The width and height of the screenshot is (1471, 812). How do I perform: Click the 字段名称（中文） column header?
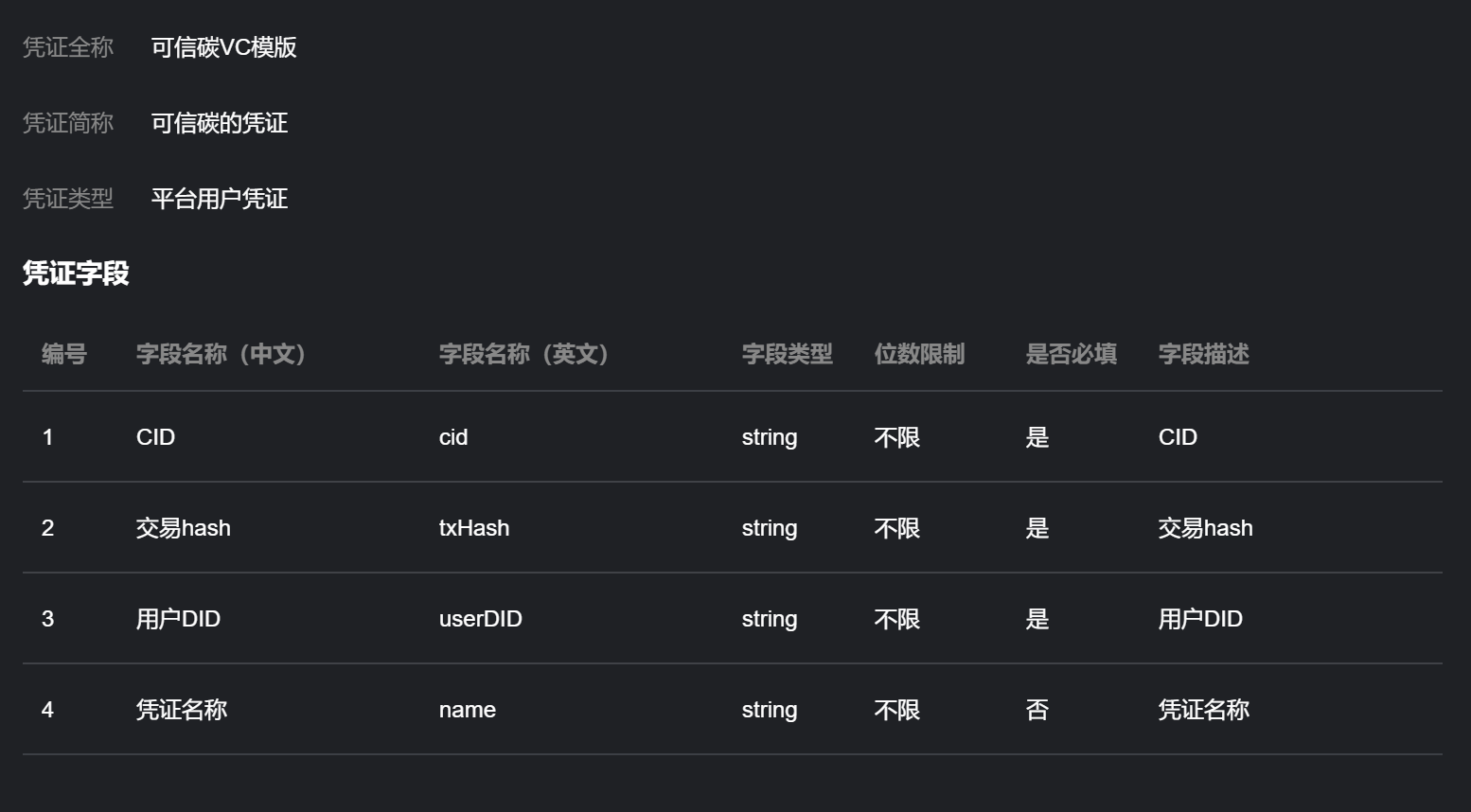point(225,354)
